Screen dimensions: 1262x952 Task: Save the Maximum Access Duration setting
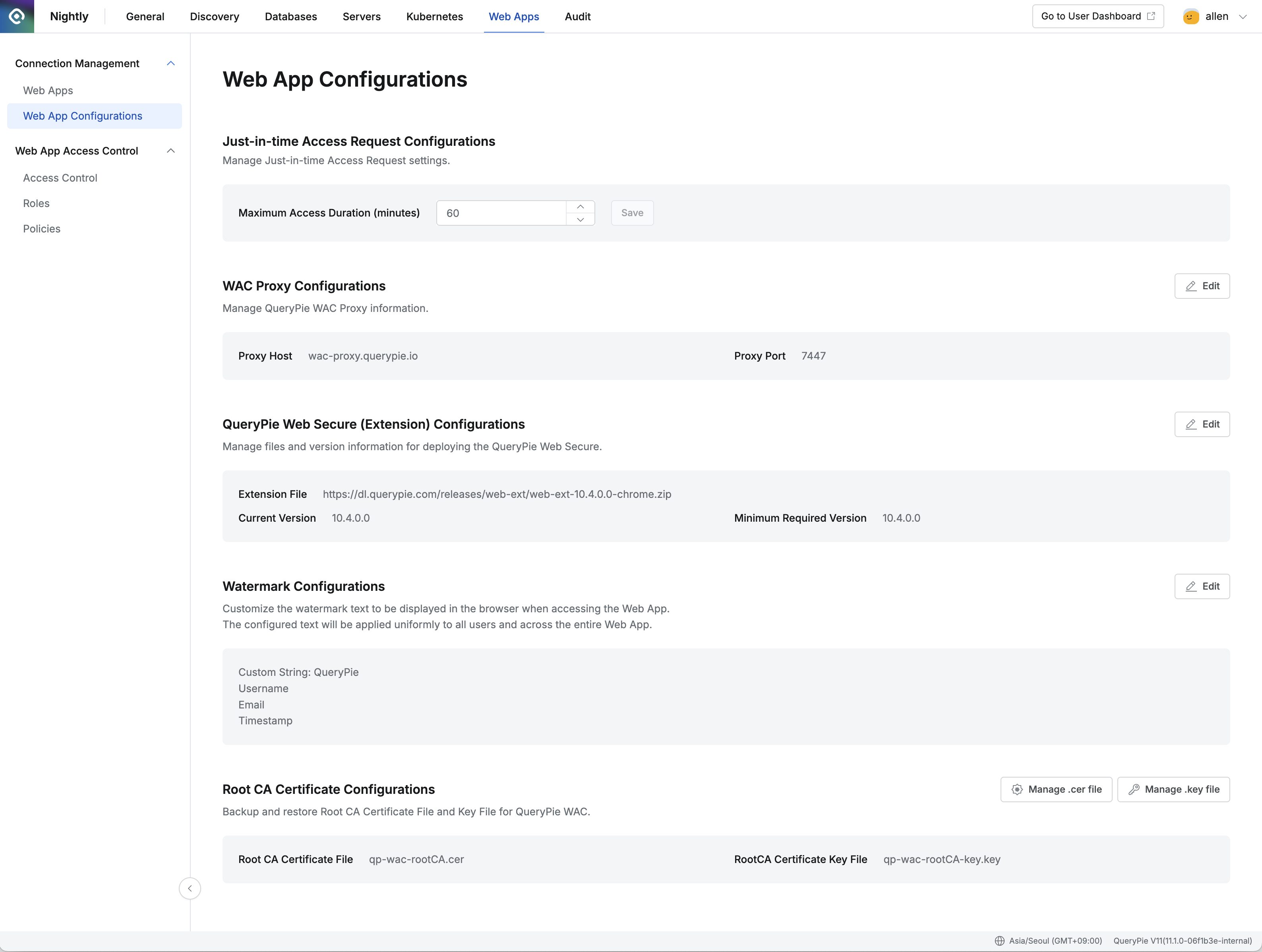click(631, 212)
